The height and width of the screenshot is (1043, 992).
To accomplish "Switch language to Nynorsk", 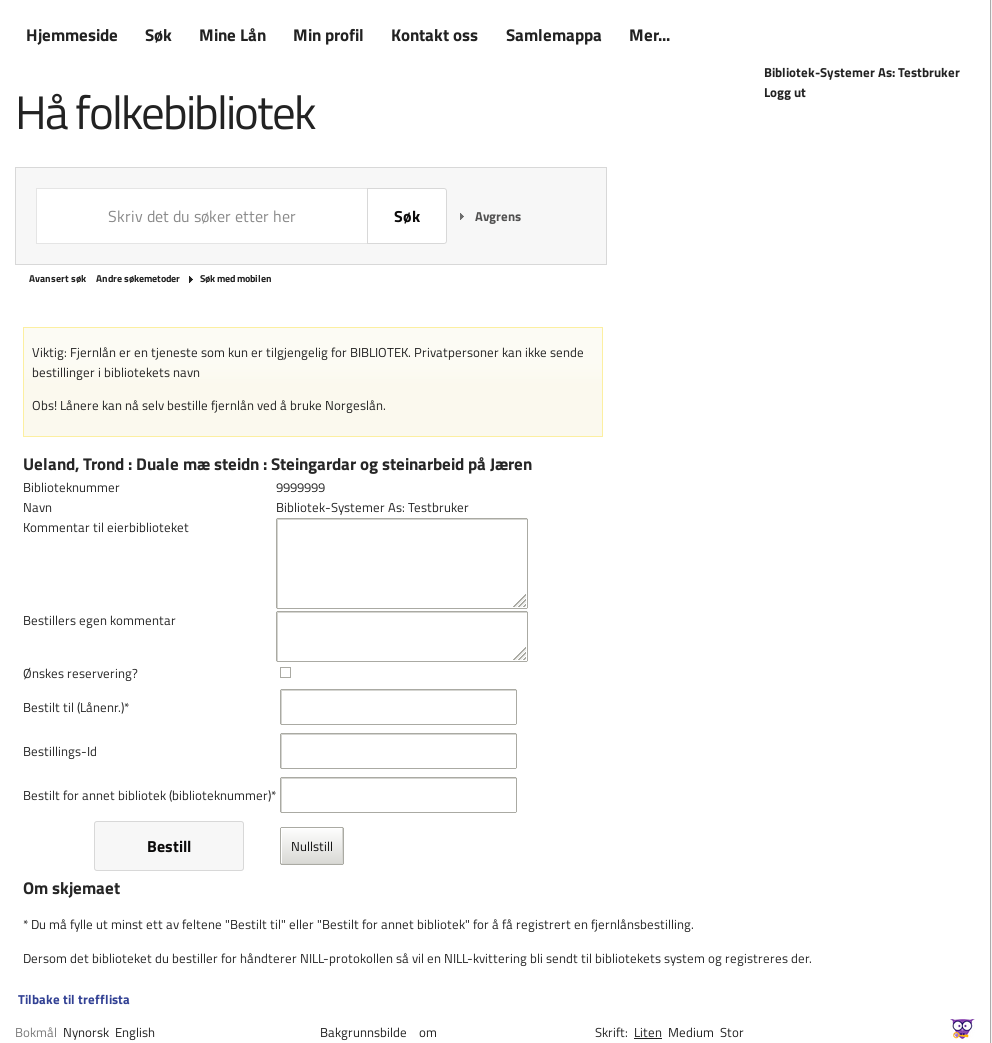I will [86, 1033].
